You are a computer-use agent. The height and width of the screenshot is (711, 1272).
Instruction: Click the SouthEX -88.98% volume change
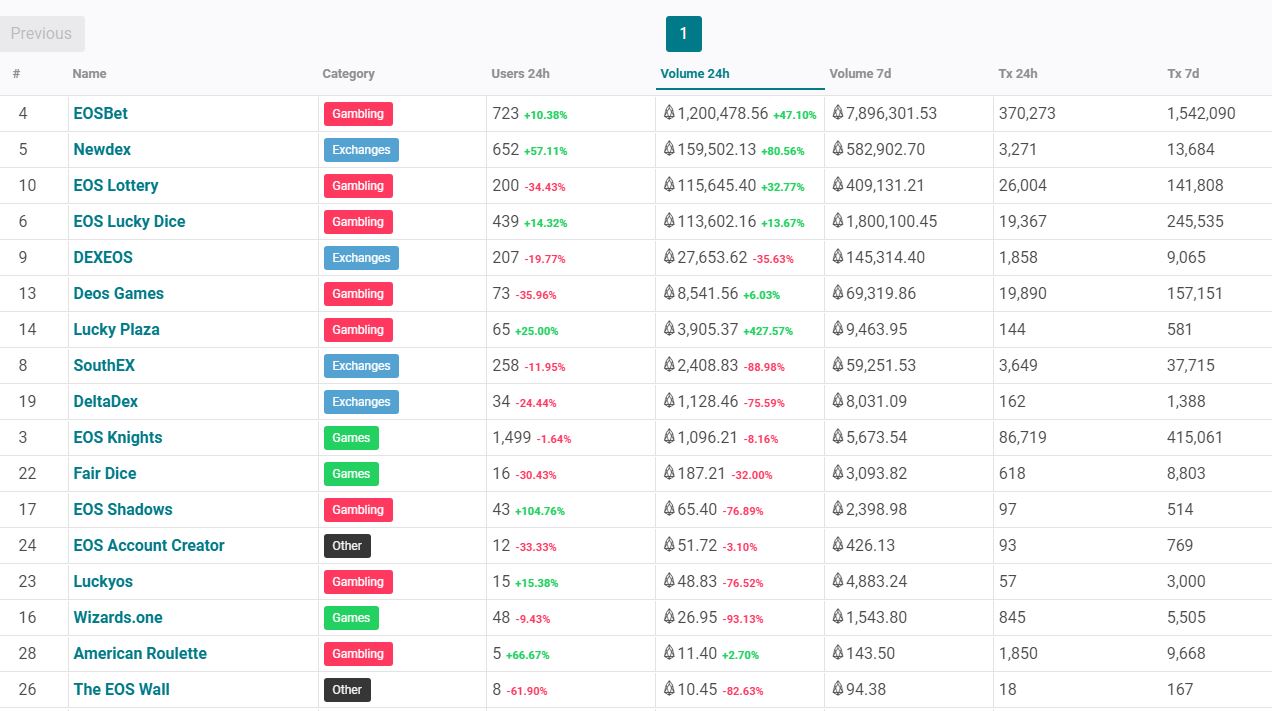764,367
